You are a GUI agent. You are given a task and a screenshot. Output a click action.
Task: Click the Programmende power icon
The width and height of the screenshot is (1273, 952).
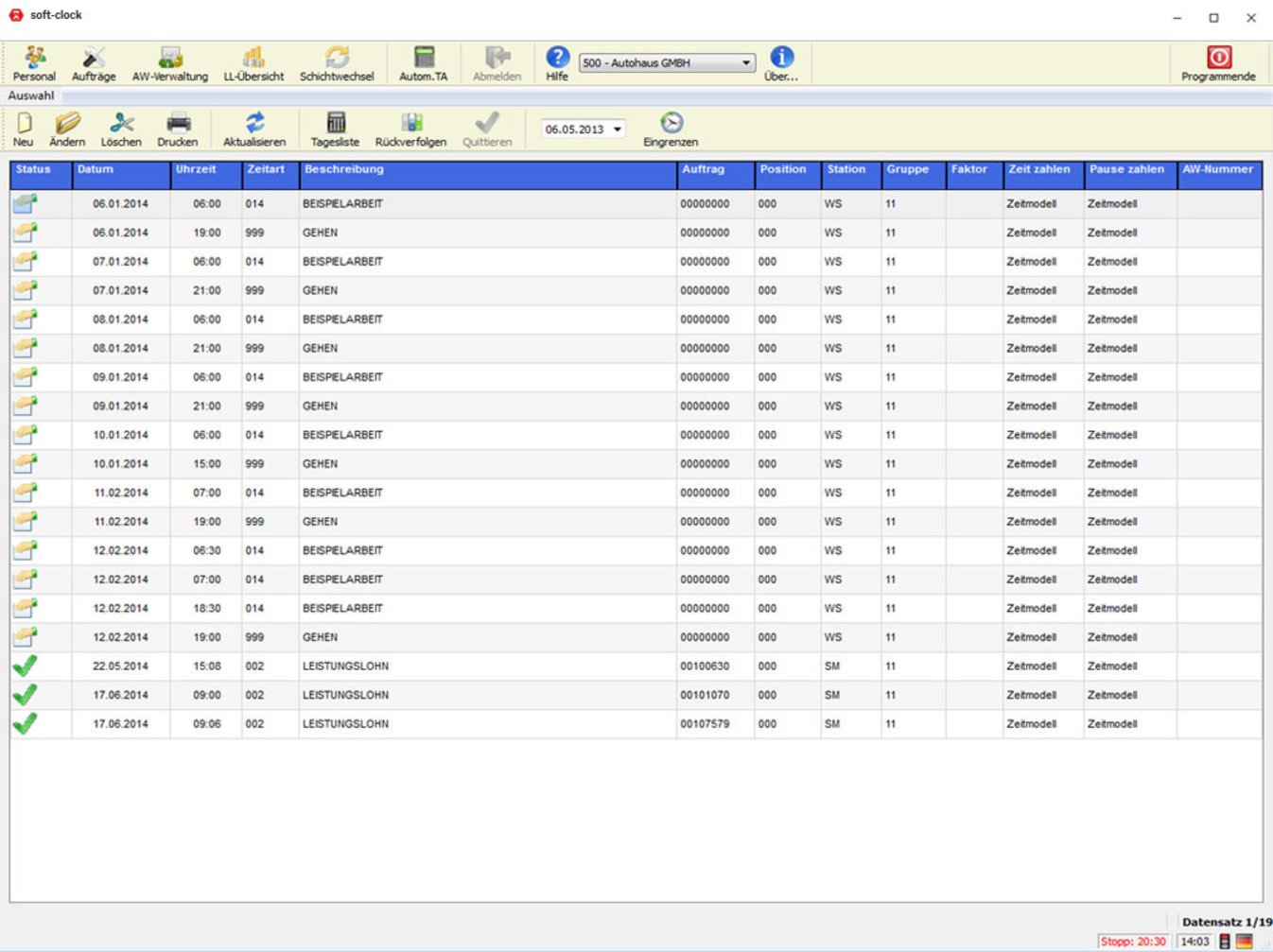pyautogui.click(x=1219, y=57)
